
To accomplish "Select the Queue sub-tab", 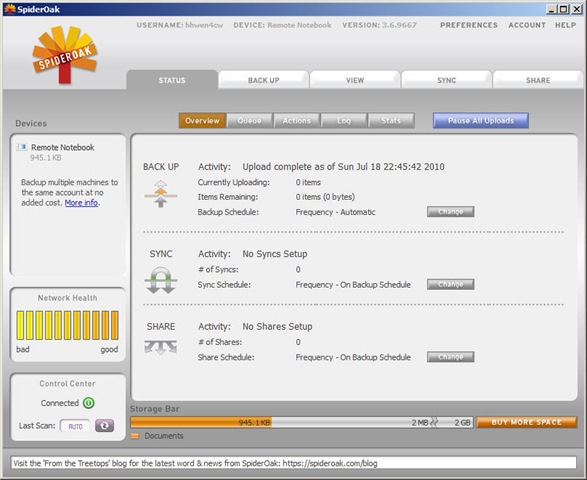I will (x=249, y=121).
